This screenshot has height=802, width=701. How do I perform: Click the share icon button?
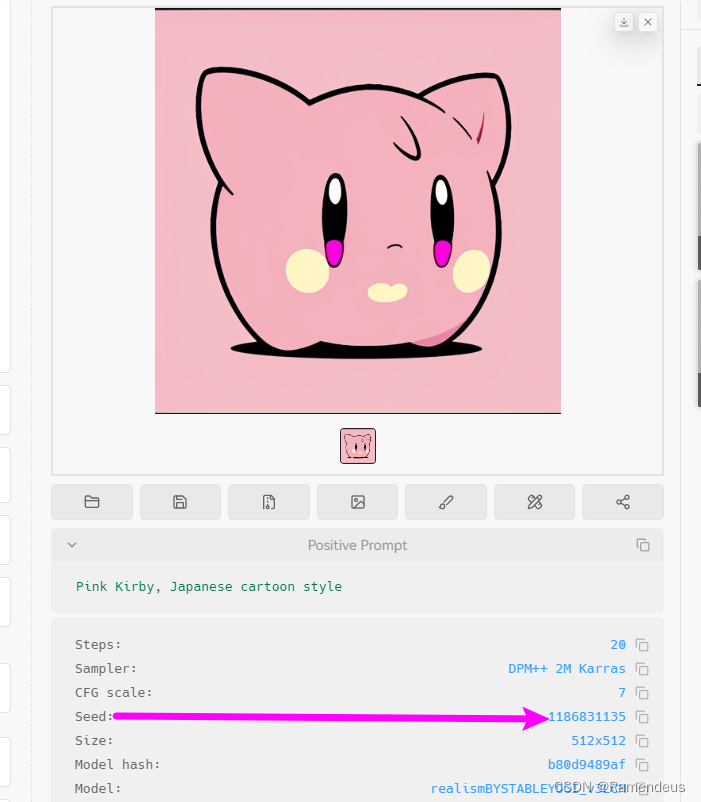coord(623,502)
